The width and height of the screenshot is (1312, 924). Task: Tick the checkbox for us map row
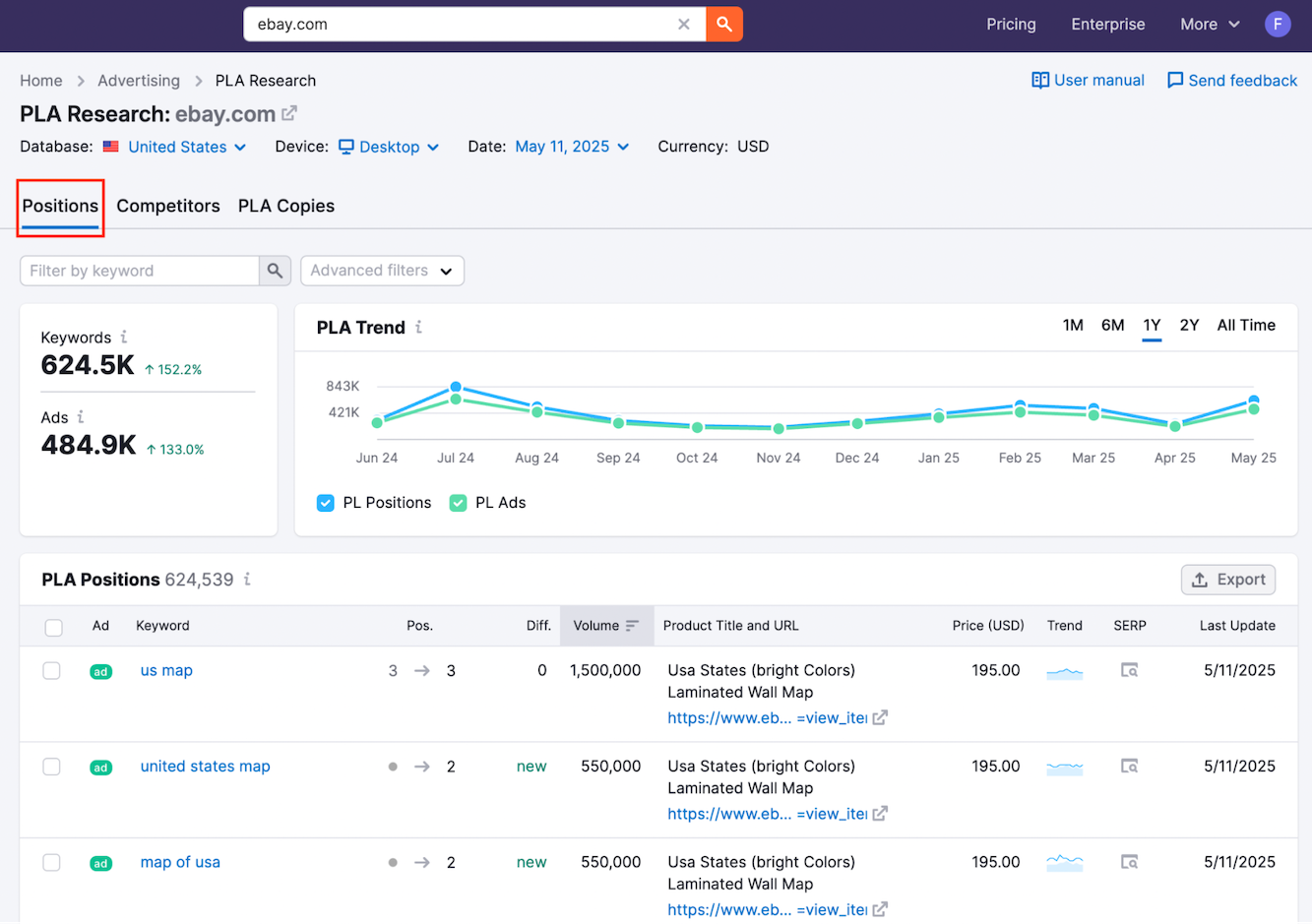(52, 671)
